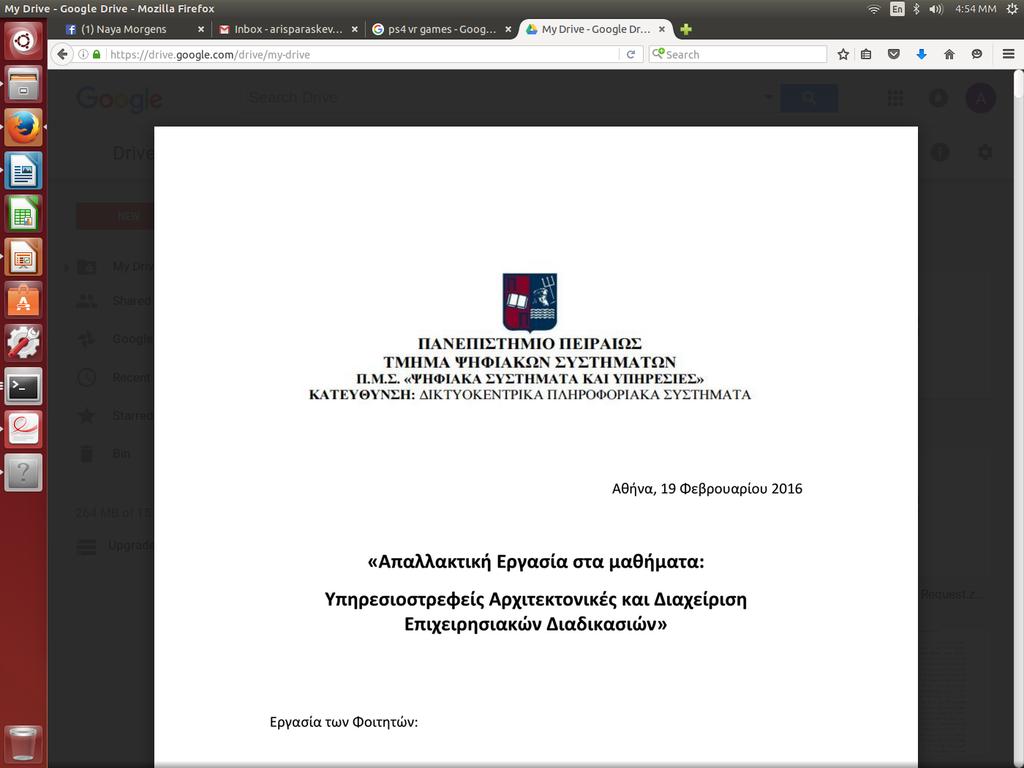Click text Εργασία των Φοιτητών:
This screenshot has height=768, width=1024.
coord(344,722)
